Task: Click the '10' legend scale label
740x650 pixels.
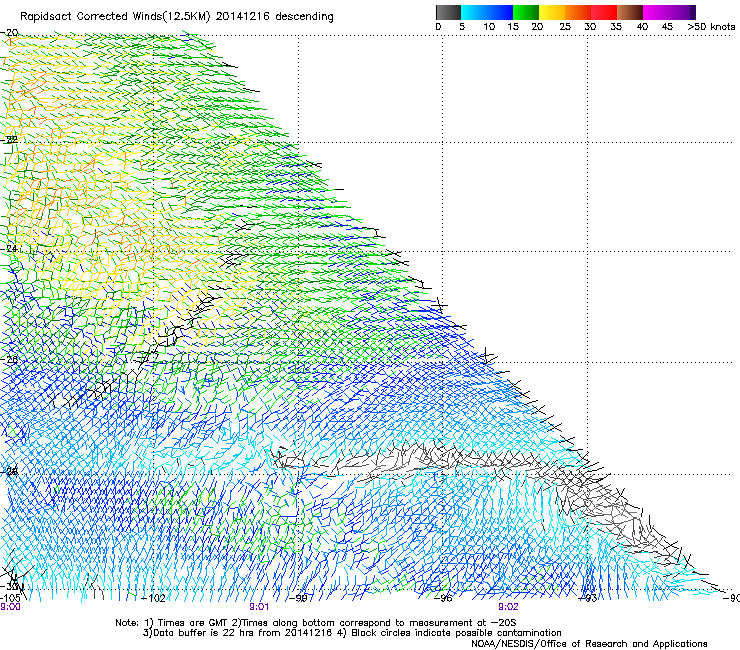Action: click(x=489, y=27)
